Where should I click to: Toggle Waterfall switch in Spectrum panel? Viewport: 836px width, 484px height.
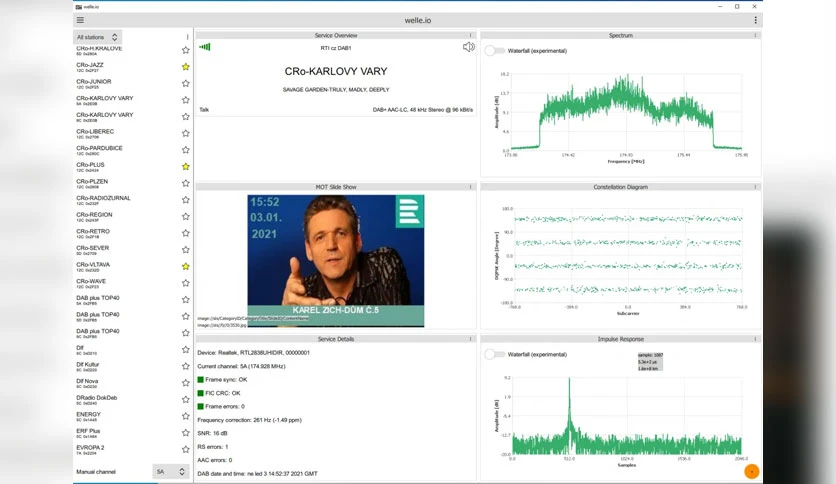(x=494, y=51)
